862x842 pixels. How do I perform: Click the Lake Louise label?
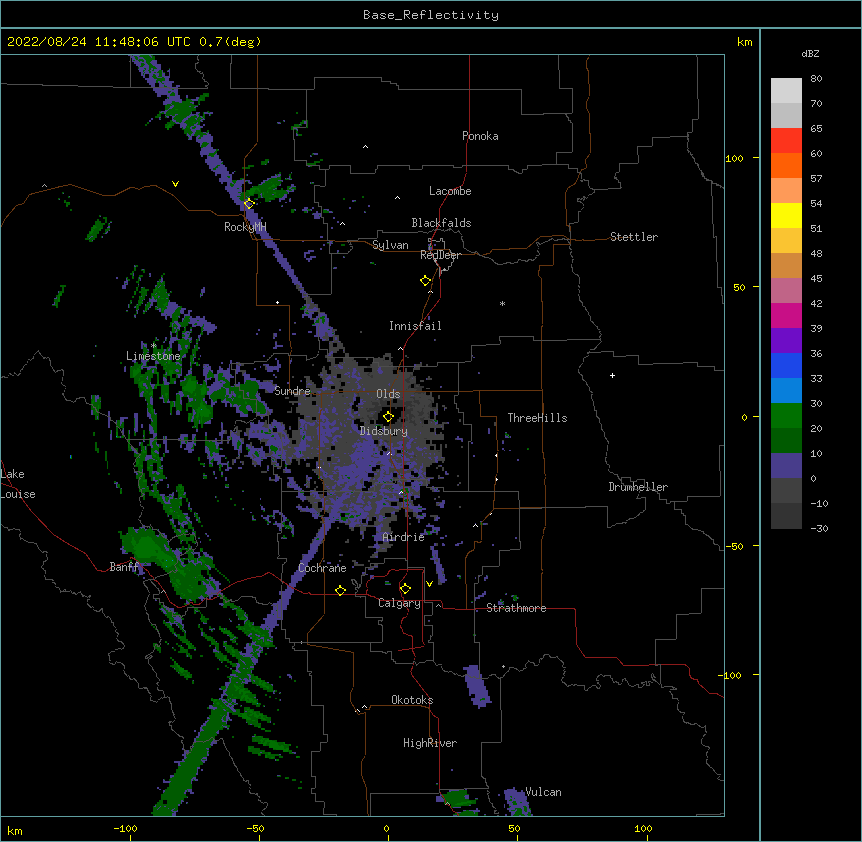[x=18, y=484]
